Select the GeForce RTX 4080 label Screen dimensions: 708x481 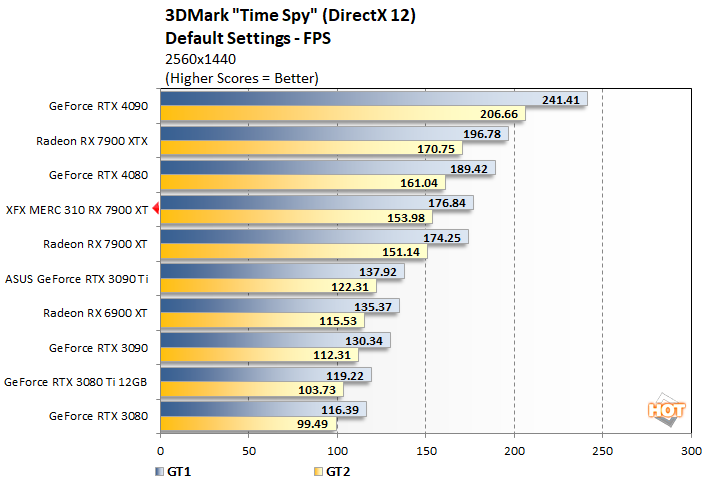tap(98, 175)
